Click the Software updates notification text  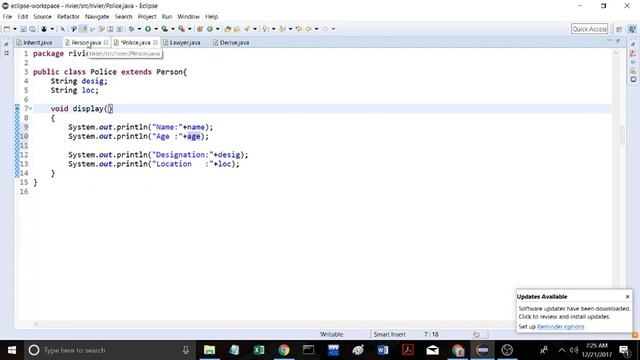(x=574, y=313)
